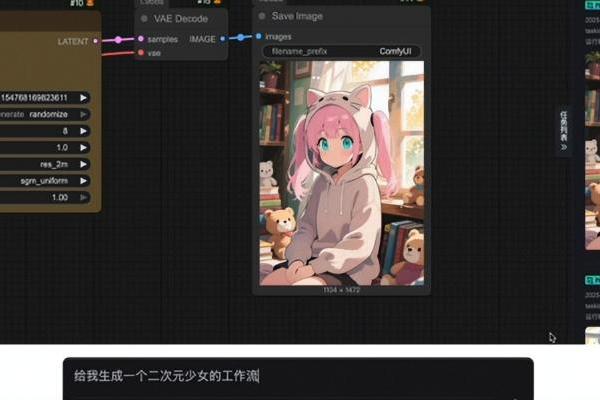Edit the filename_prefix ComfyUI field
This screenshot has height=400, width=600.
341,51
